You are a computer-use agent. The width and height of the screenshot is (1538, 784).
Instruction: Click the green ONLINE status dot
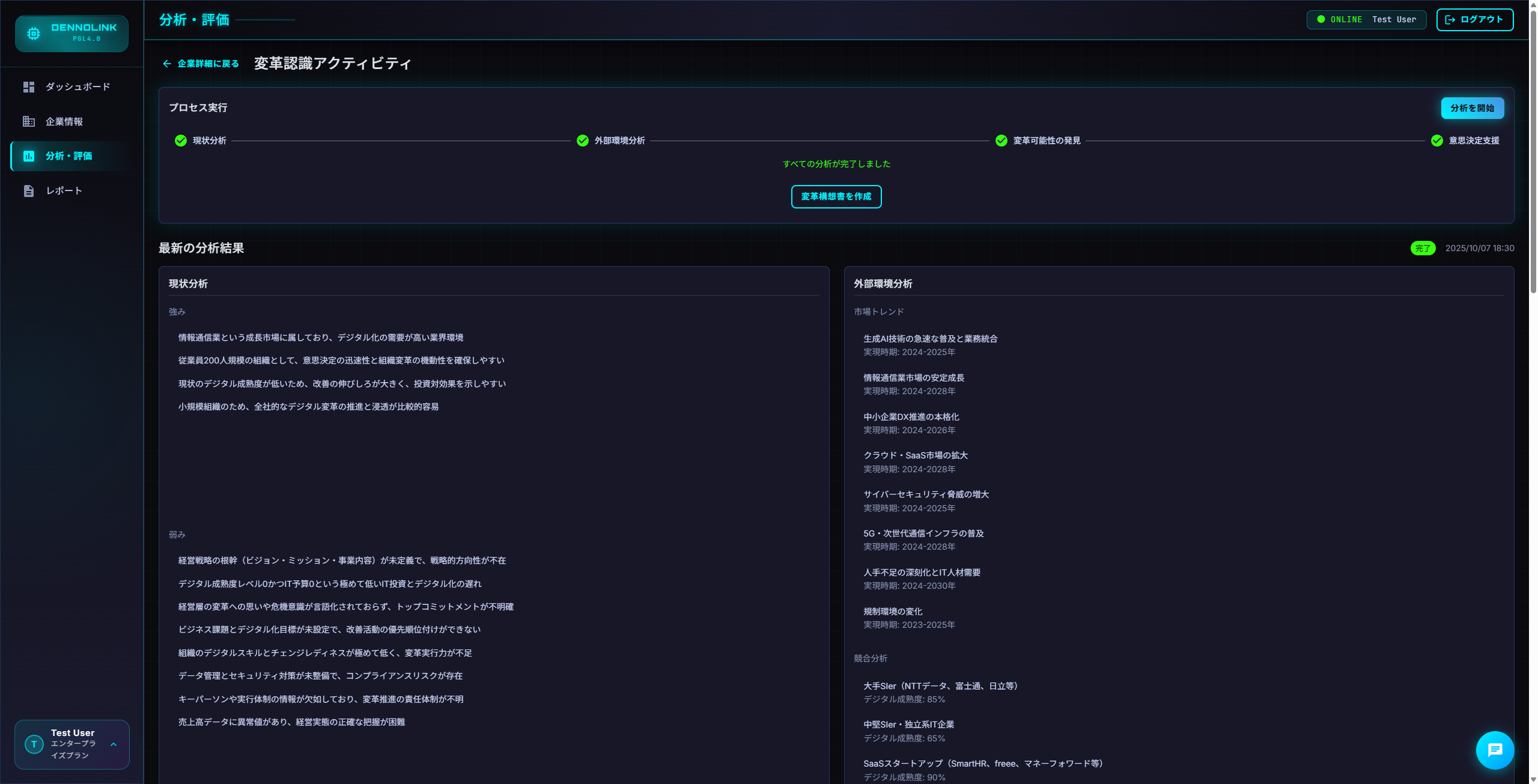click(x=1320, y=19)
